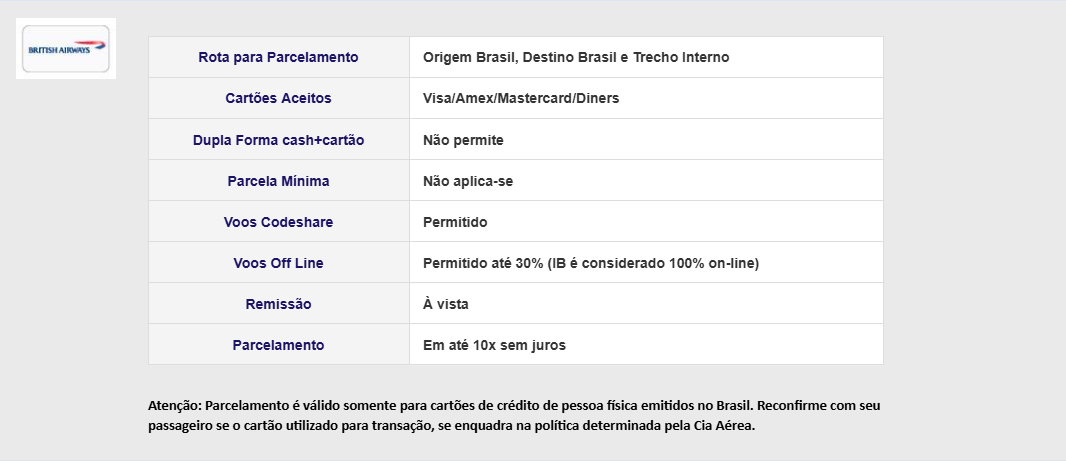Select the Em até 10x sem juros cell
The width and height of the screenshot is (1066, 461).
click(x=646, y=344)
